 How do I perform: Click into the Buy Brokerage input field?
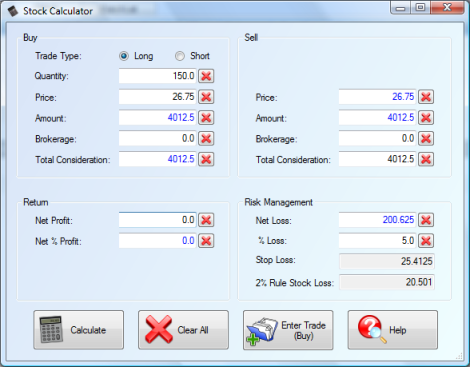pyautogui.click(x=158, y=138)
